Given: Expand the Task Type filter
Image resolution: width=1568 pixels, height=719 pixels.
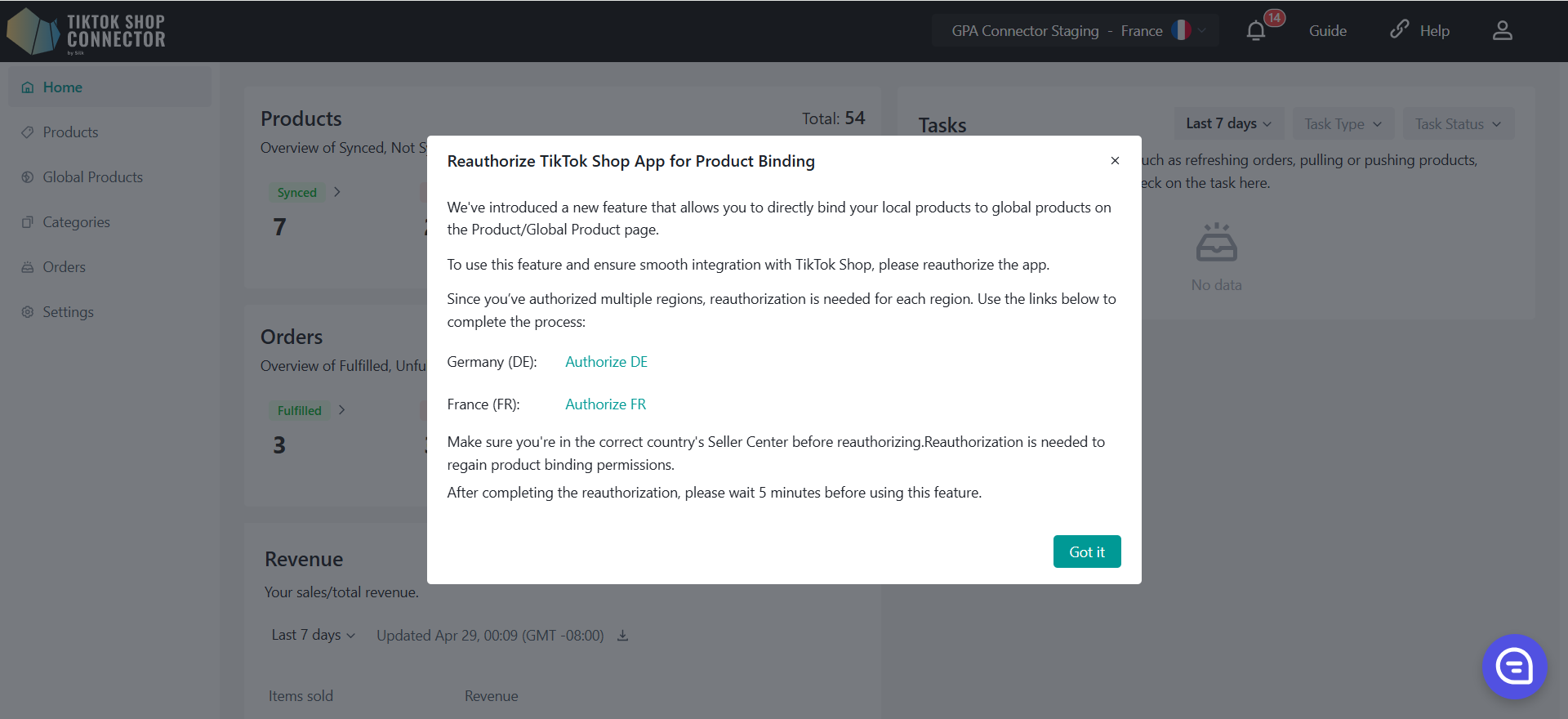Looking at the screenshot, I should click(1343, 123).
